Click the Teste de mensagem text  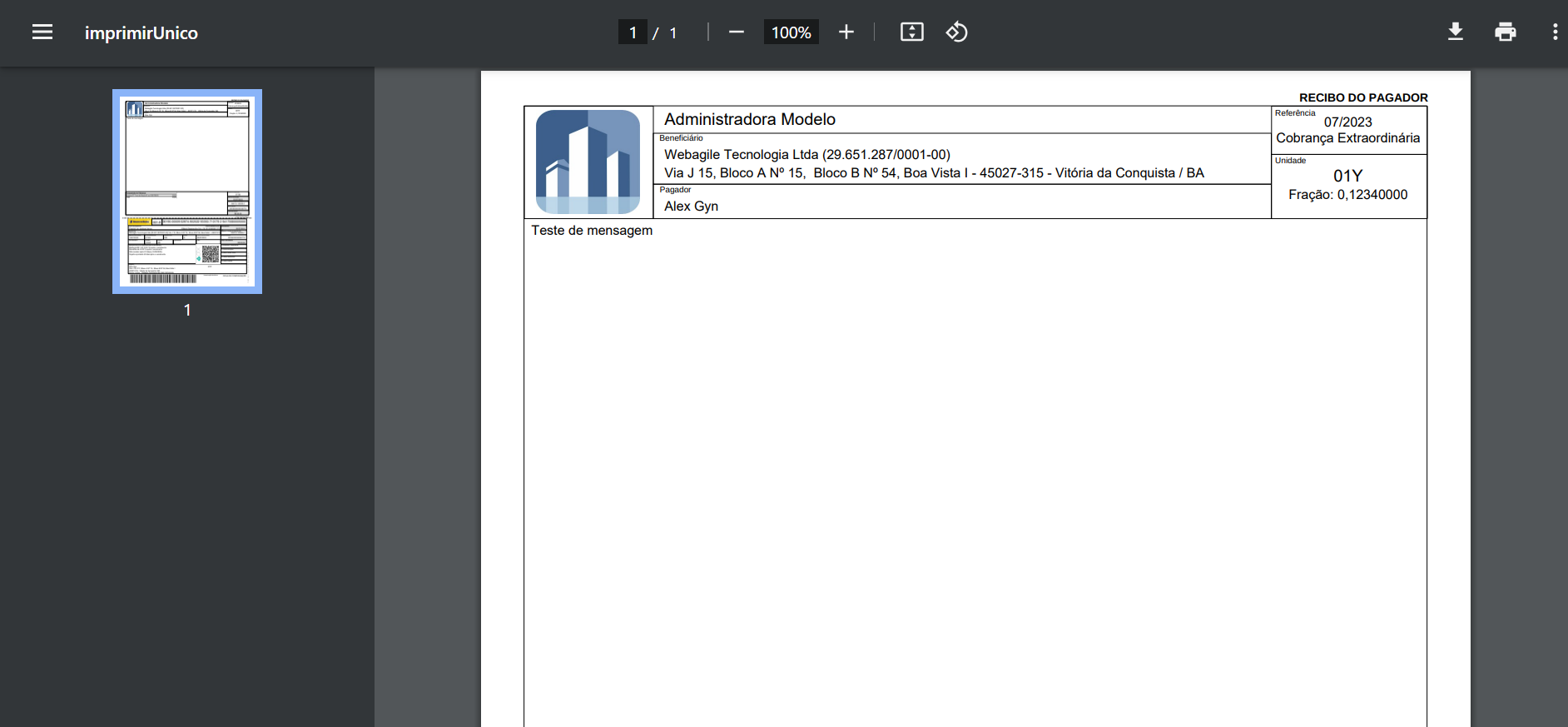(592, 231)
